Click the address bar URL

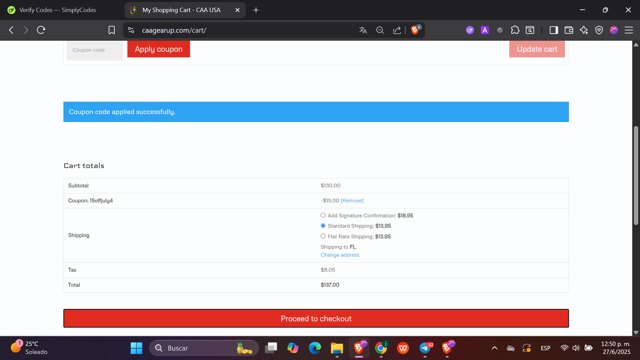[x=174, y=30]
